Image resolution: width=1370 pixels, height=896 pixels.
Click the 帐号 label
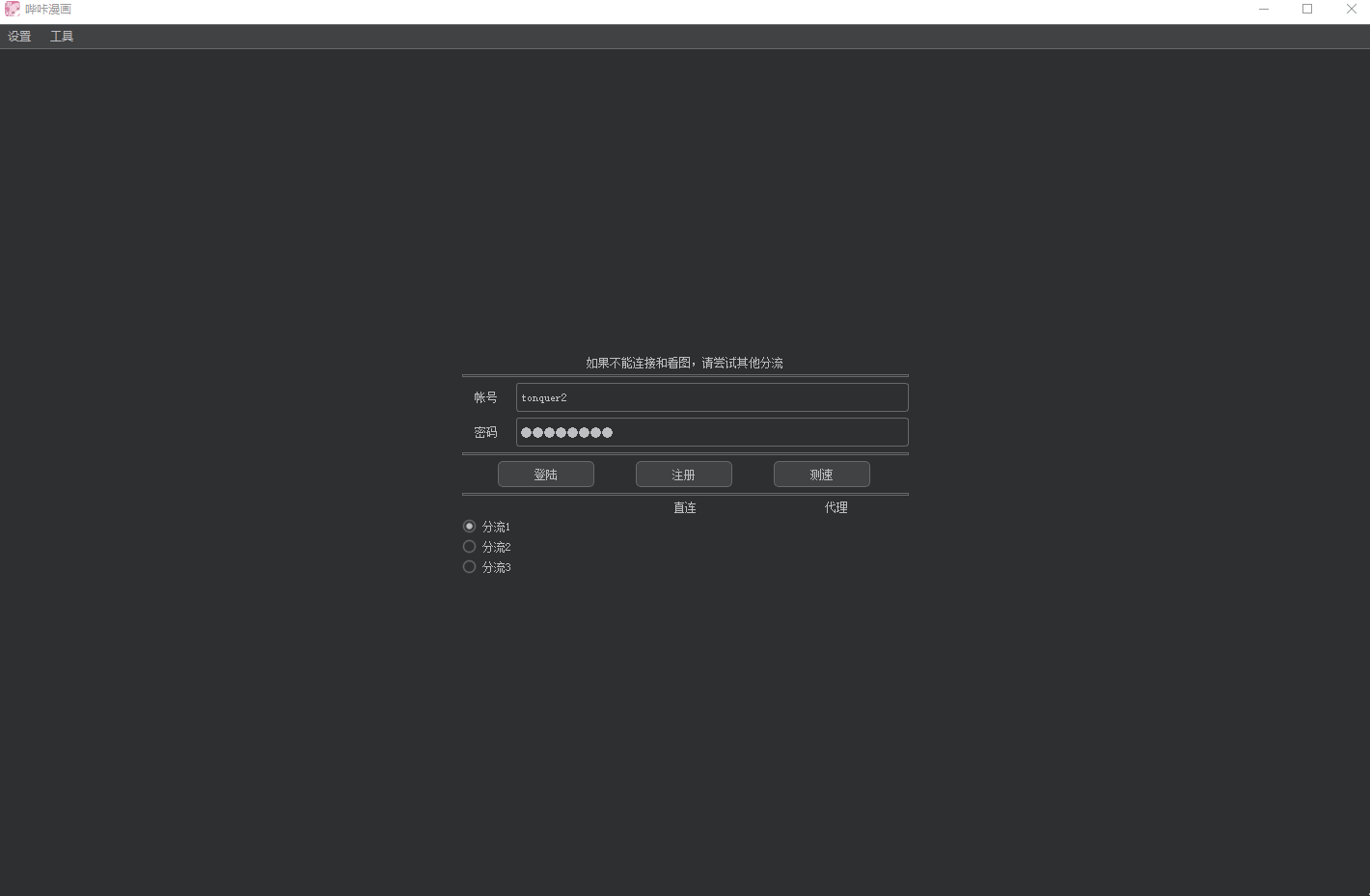[485, 397]
